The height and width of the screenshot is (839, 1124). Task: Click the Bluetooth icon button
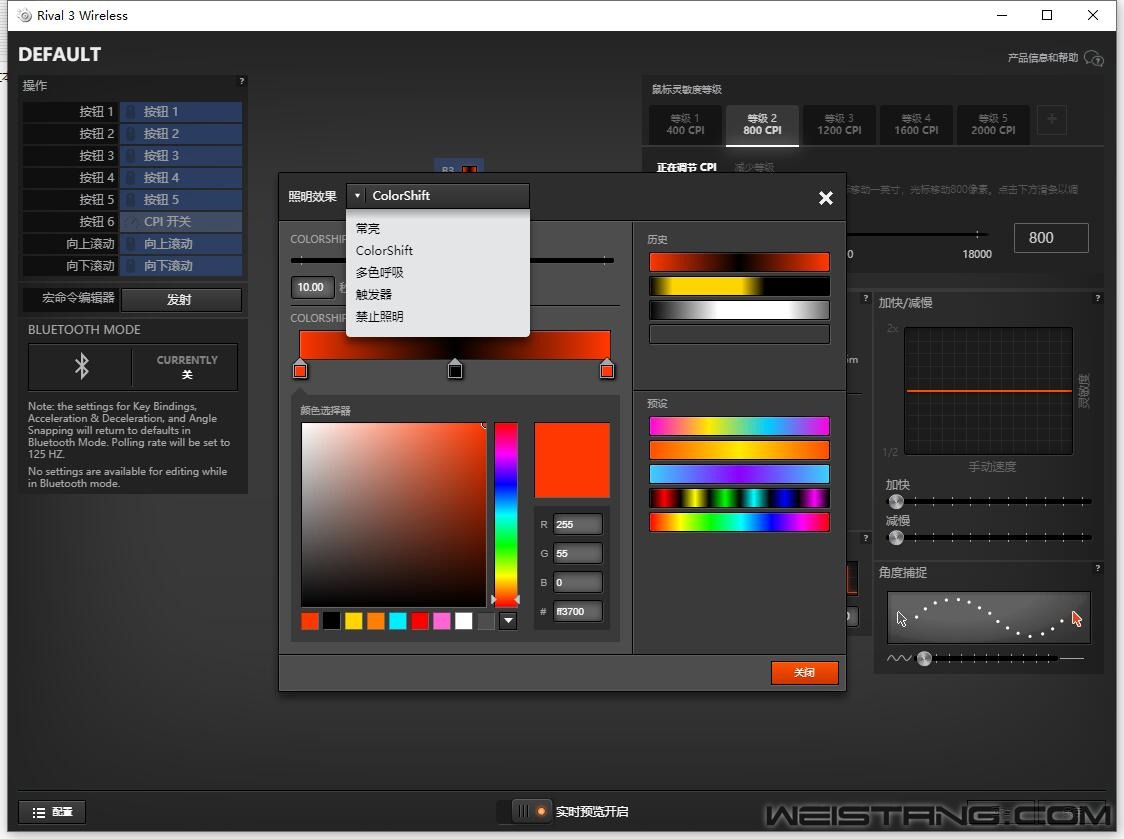(81, 366)
